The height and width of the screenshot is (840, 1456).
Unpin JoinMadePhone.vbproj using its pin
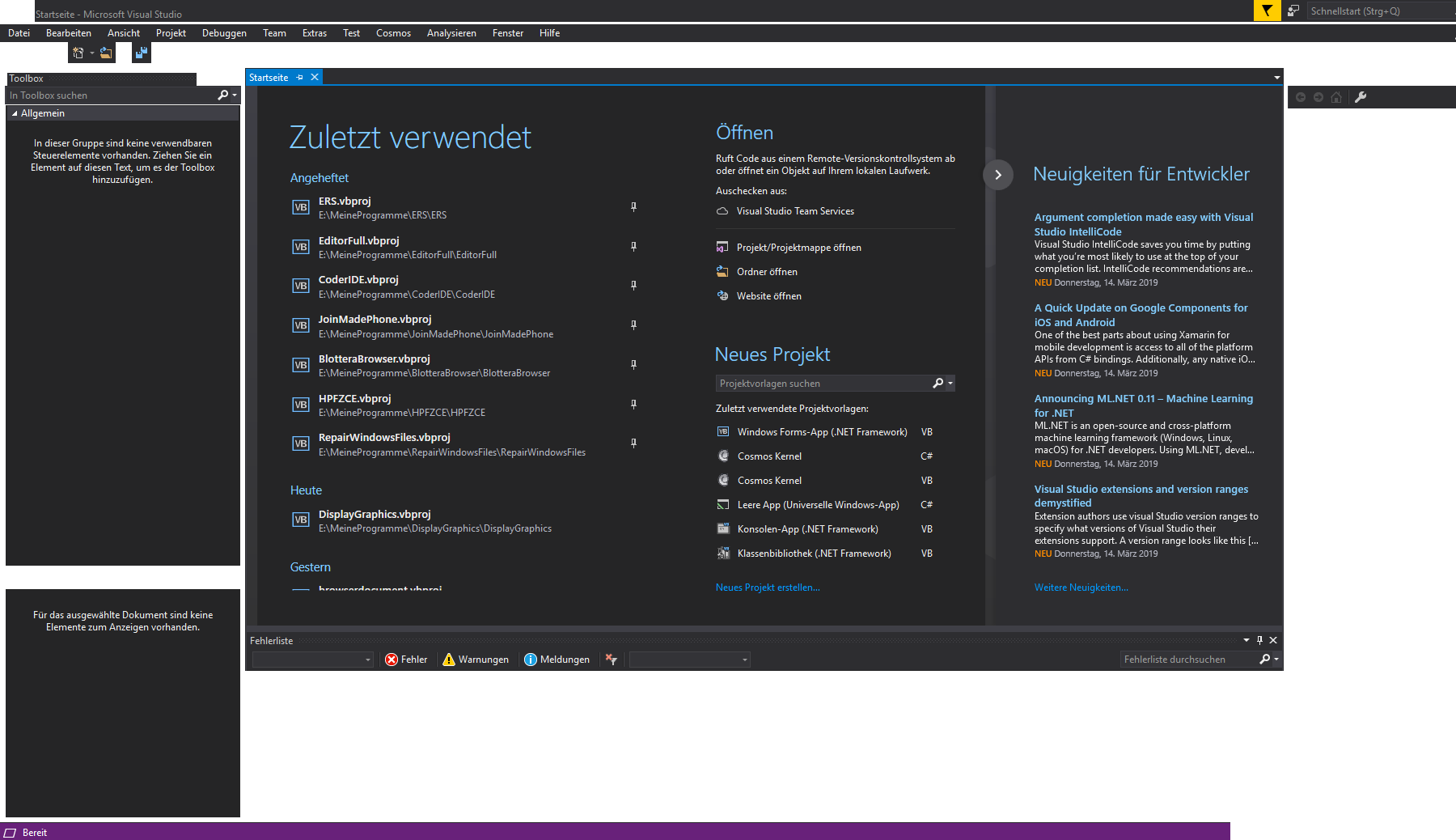pos(633,325)
